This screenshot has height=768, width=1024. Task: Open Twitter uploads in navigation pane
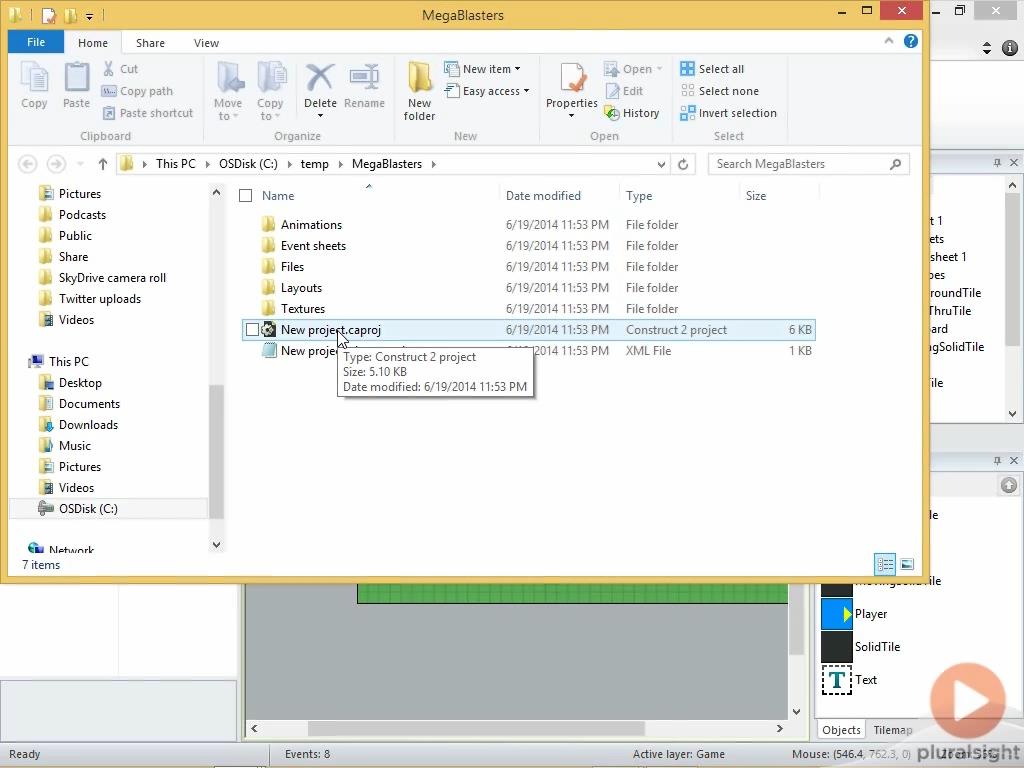pyautogui.click(x=100, y=298)
